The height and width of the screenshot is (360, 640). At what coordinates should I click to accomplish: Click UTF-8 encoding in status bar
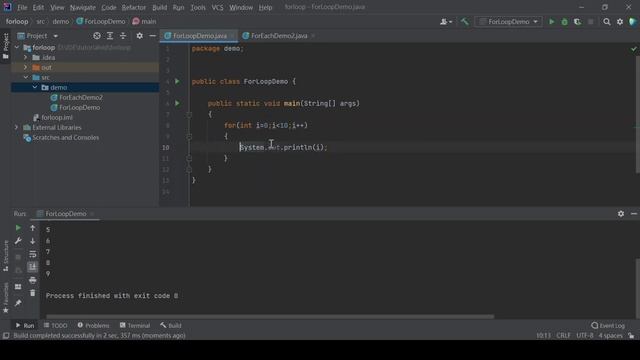(584, 336)
